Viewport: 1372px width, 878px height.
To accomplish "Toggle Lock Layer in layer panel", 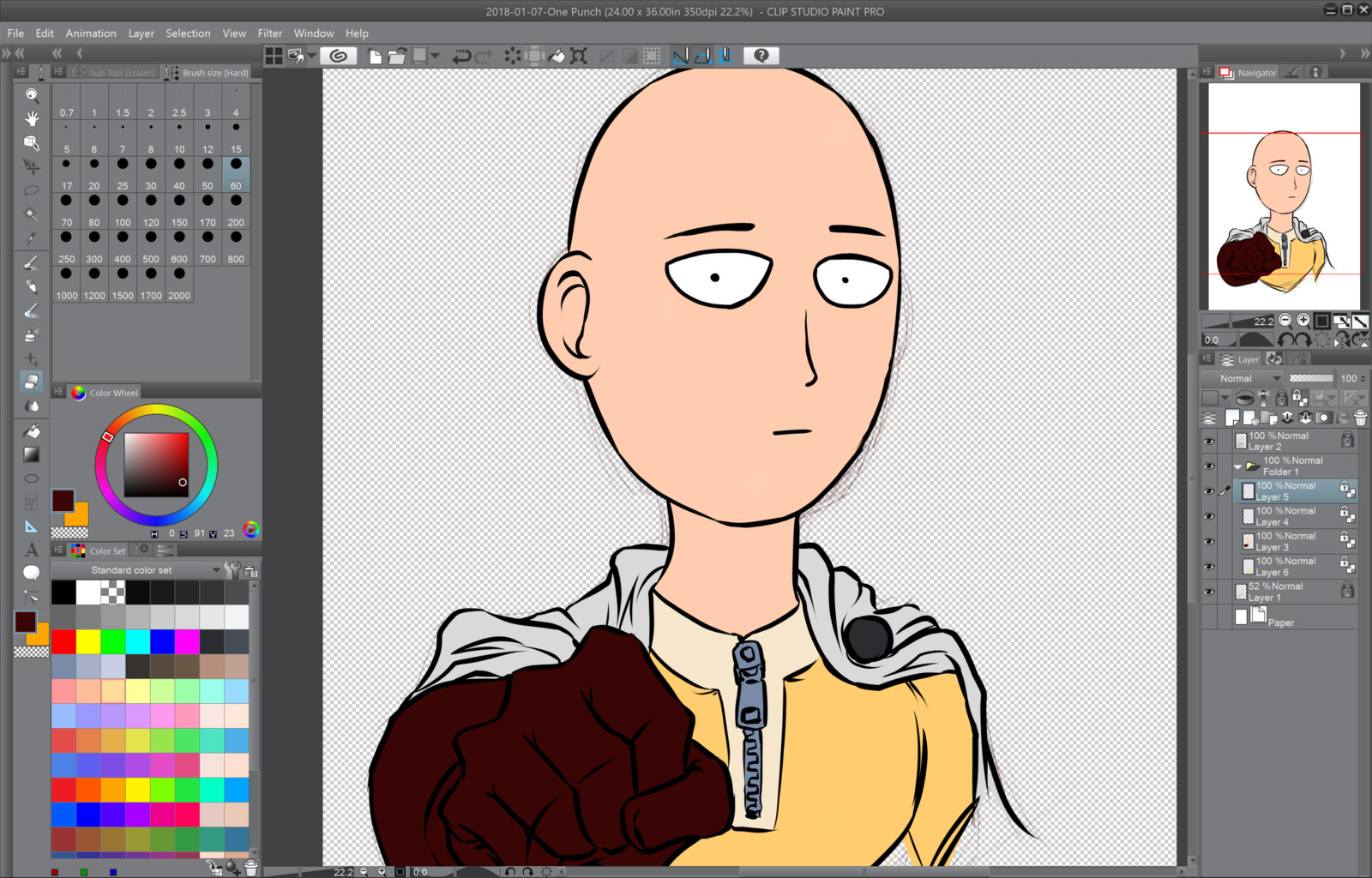I will pos(1281,398).
